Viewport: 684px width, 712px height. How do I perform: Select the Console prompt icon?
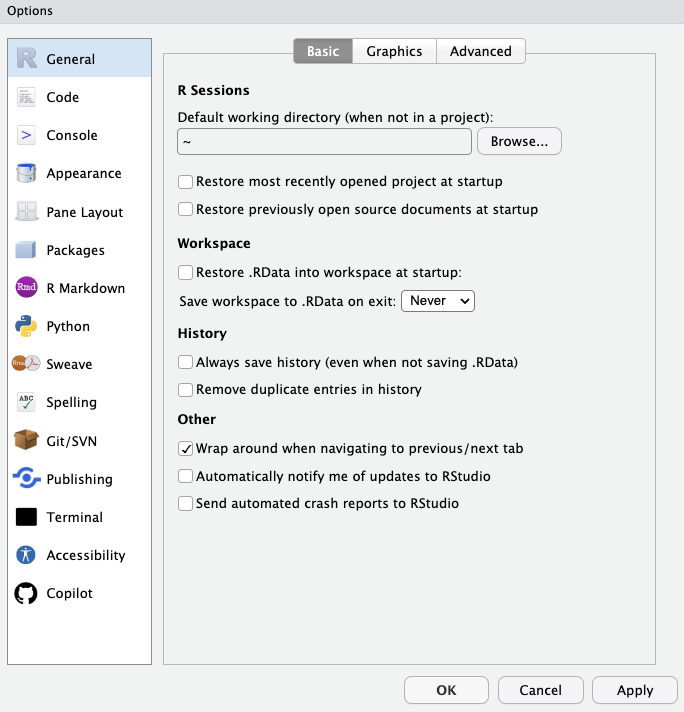(x=27, y=135)
